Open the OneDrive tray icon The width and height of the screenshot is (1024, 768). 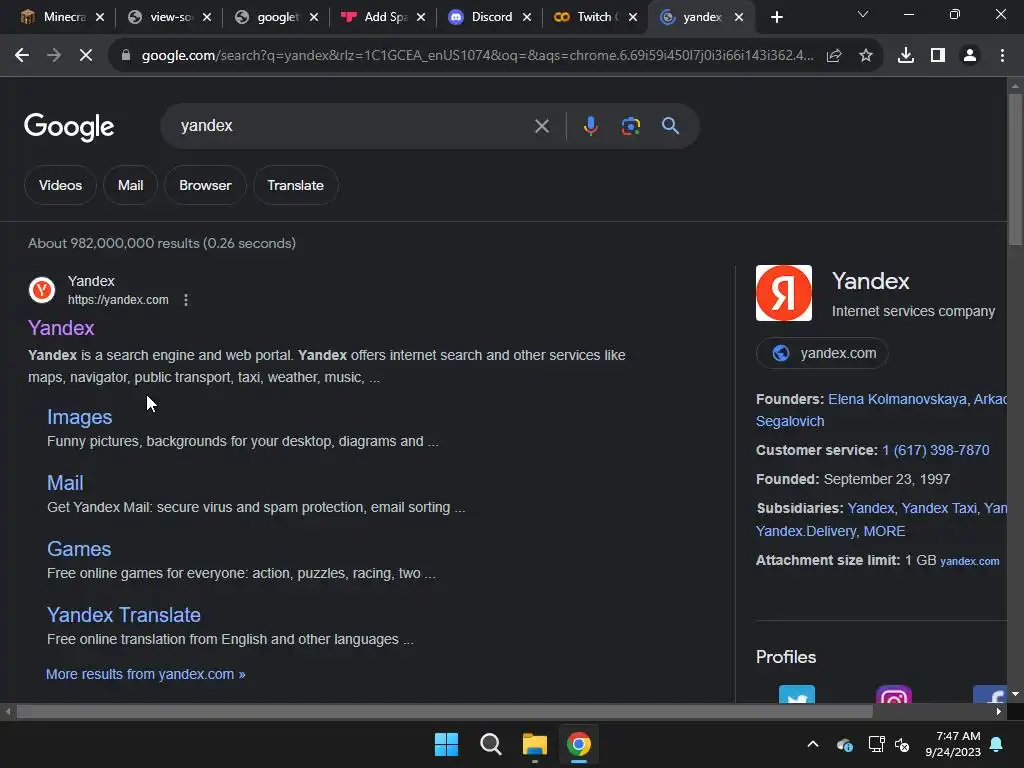[844, 744]
